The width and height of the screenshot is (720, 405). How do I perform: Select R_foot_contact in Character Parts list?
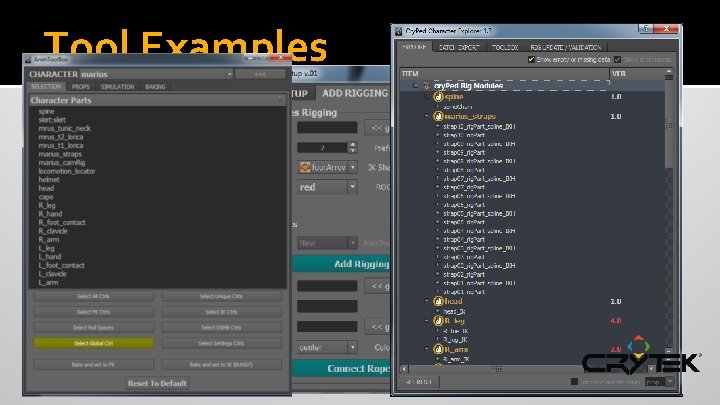pyautogui.click(x=62, y=223)
